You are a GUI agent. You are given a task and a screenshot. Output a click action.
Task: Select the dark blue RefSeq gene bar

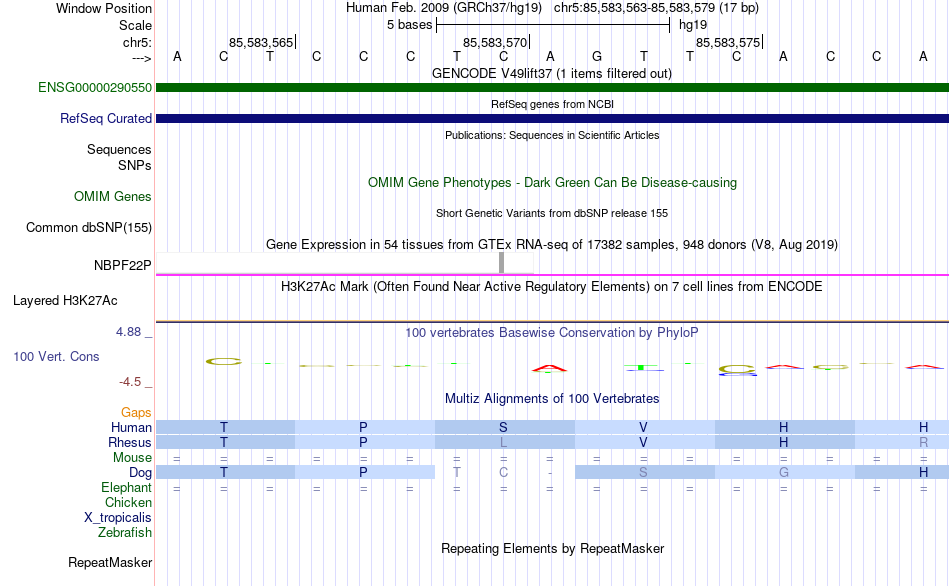[x=552, y=118]
